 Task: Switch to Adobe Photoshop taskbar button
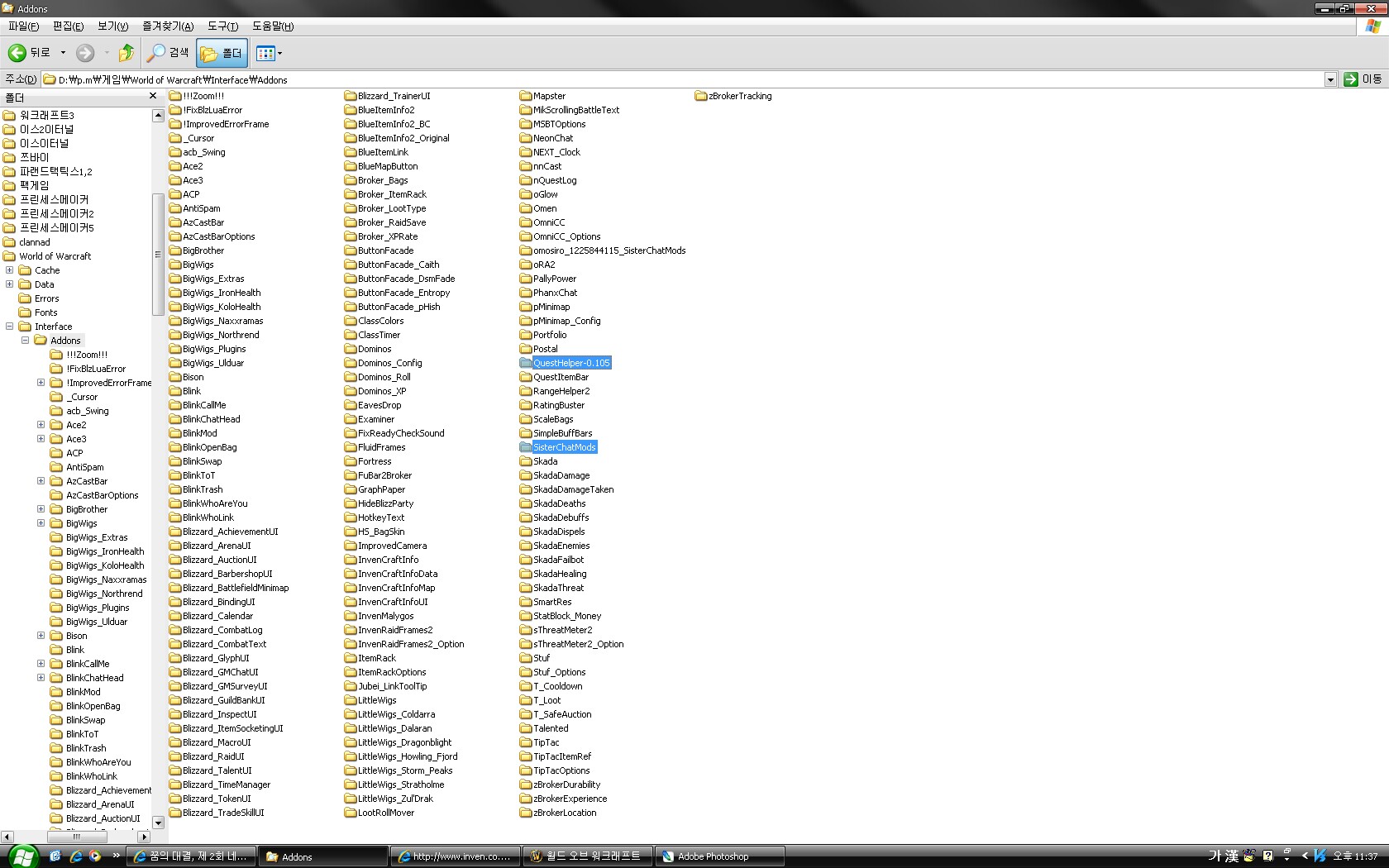719,856
